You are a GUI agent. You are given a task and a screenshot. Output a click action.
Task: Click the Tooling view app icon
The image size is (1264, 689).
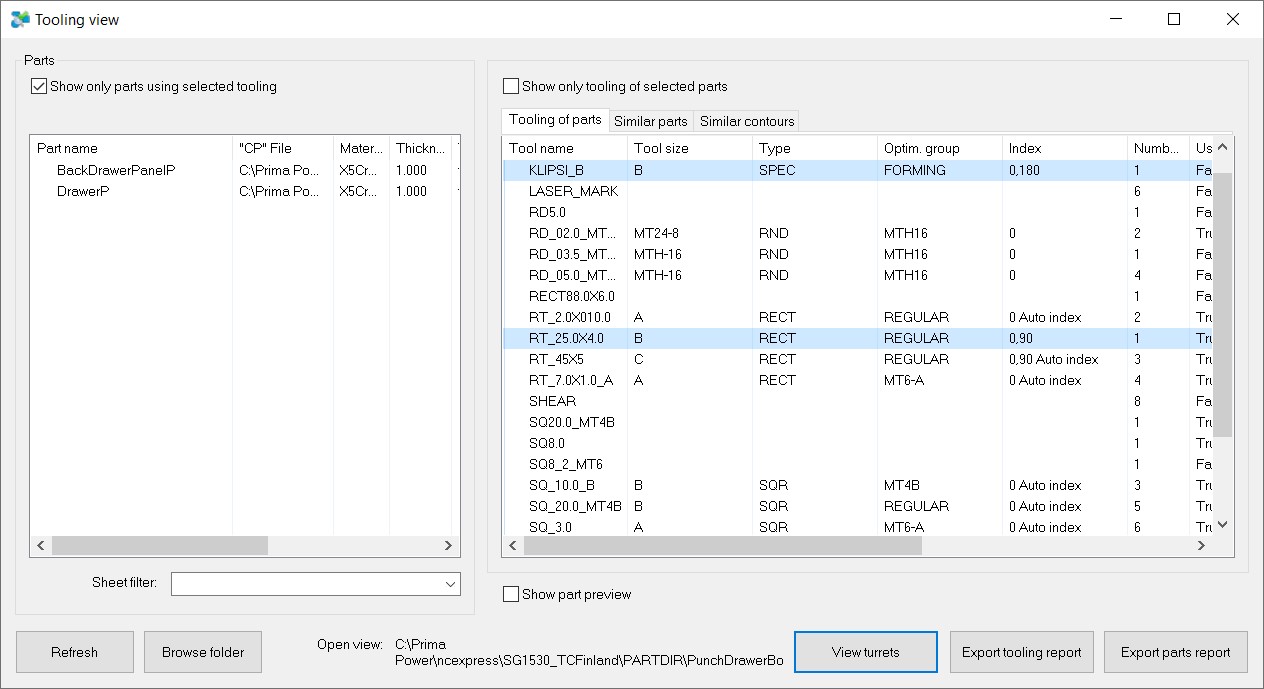(x=19, y=19)
